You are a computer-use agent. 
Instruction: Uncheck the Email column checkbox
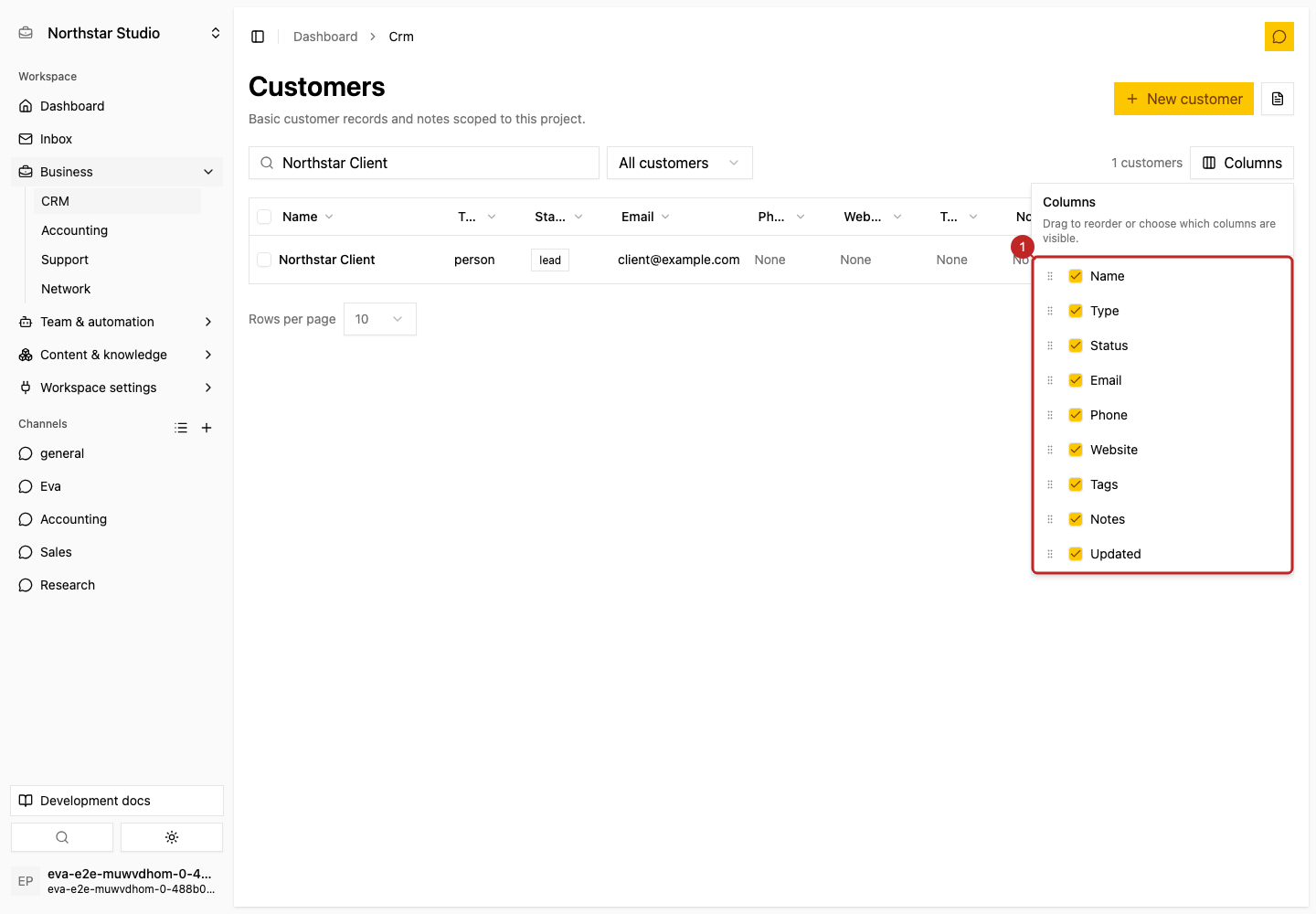coord(1076,380)
